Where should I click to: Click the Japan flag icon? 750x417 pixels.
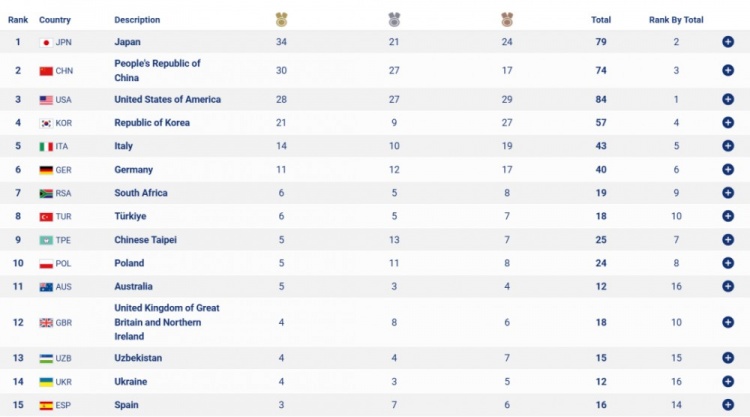45,42
